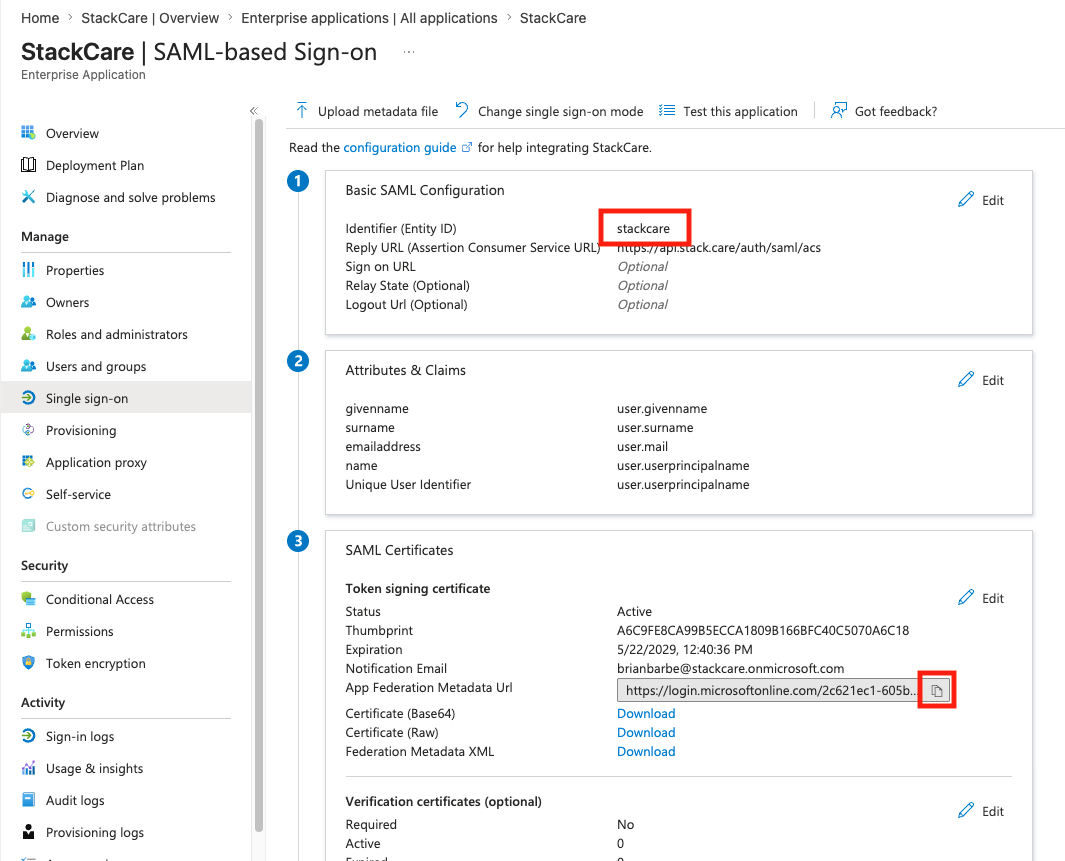Download Federation Metadata XML
Screen dimensions: 1065x861
click(x=646, y=751)
